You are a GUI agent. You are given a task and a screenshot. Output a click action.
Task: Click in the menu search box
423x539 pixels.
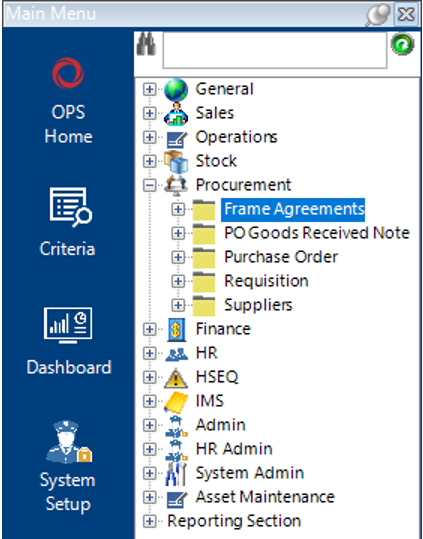pos(275,51)
